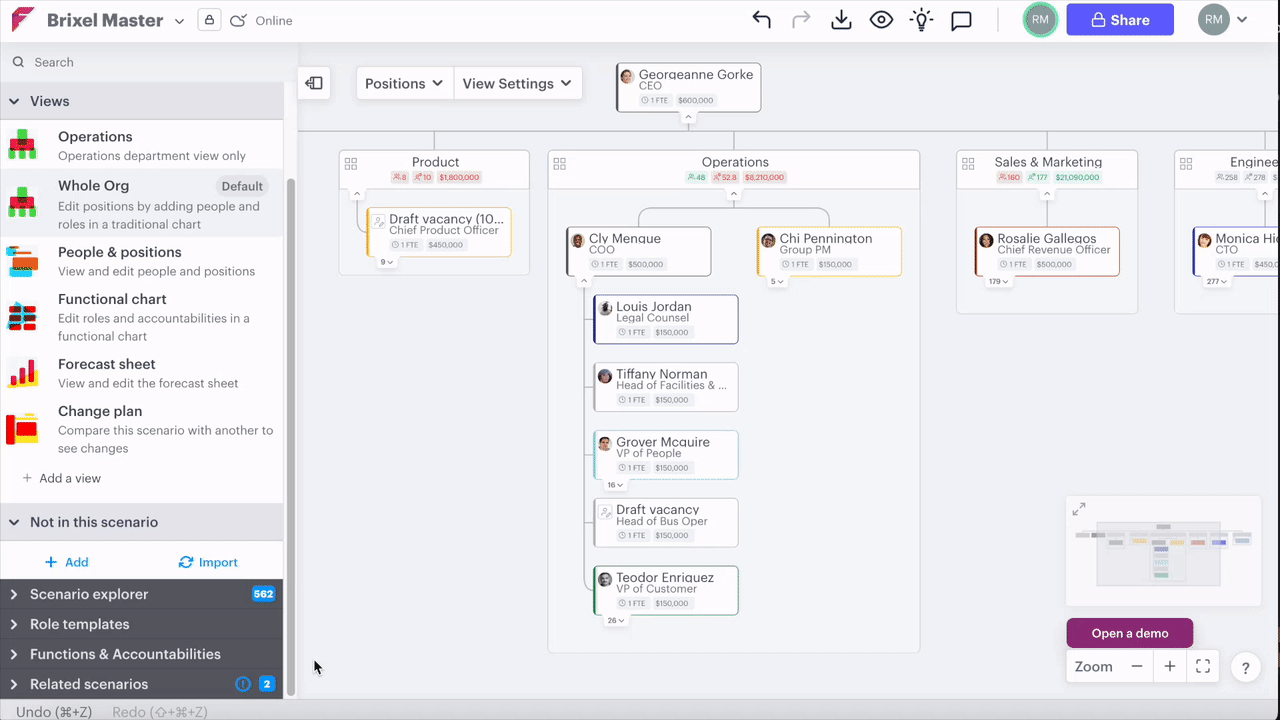This screenshot has height=720, width=1280.
Task: Open the help question mark button
Action: tap(1245, 668)
